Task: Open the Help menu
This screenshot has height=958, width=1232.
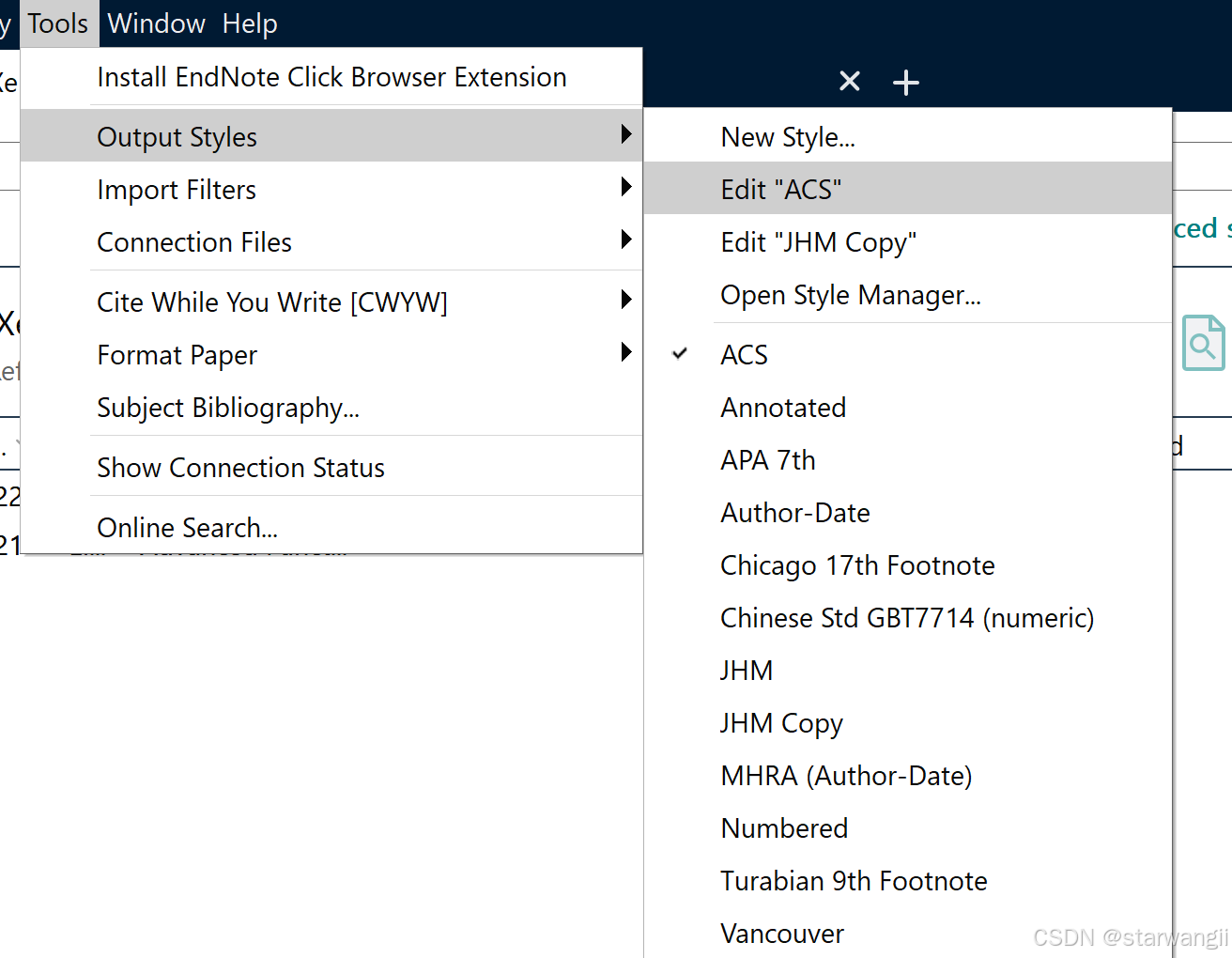Action: [250, 23]
